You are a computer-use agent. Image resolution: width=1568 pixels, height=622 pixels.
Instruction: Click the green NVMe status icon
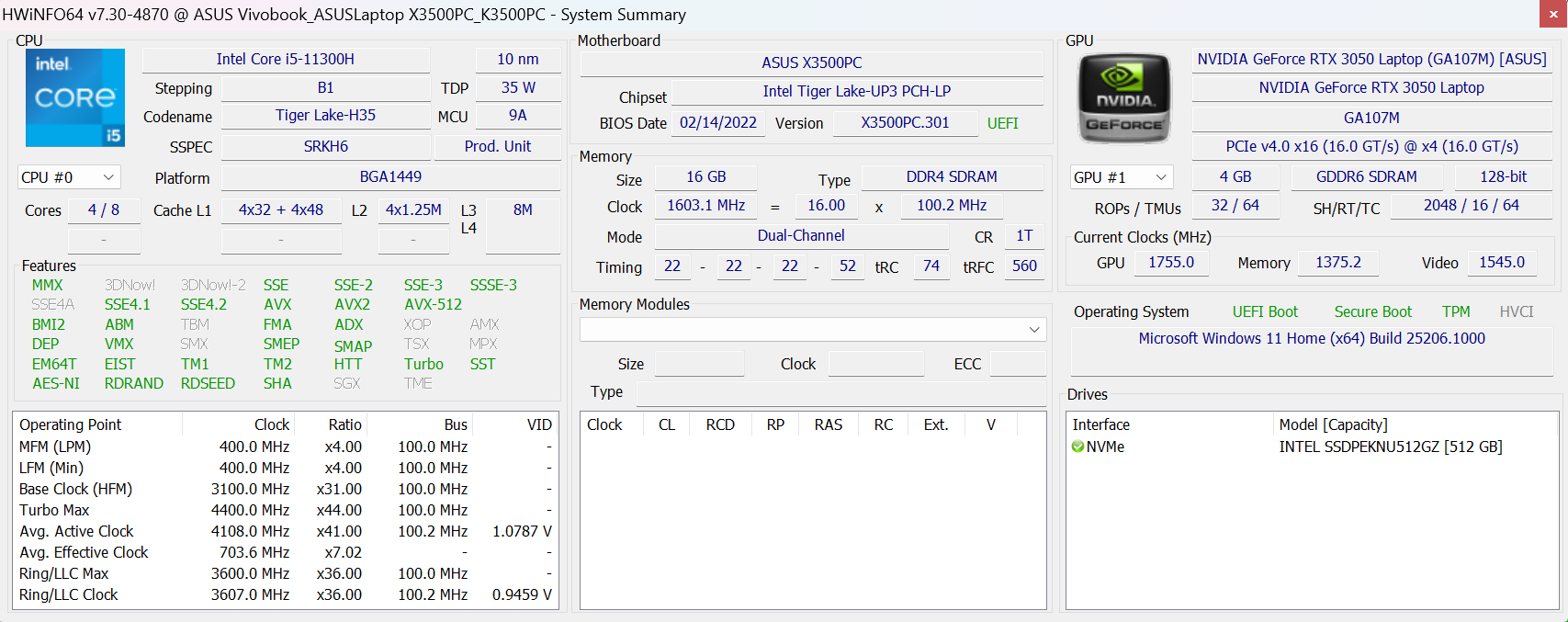pos(1077,447)
